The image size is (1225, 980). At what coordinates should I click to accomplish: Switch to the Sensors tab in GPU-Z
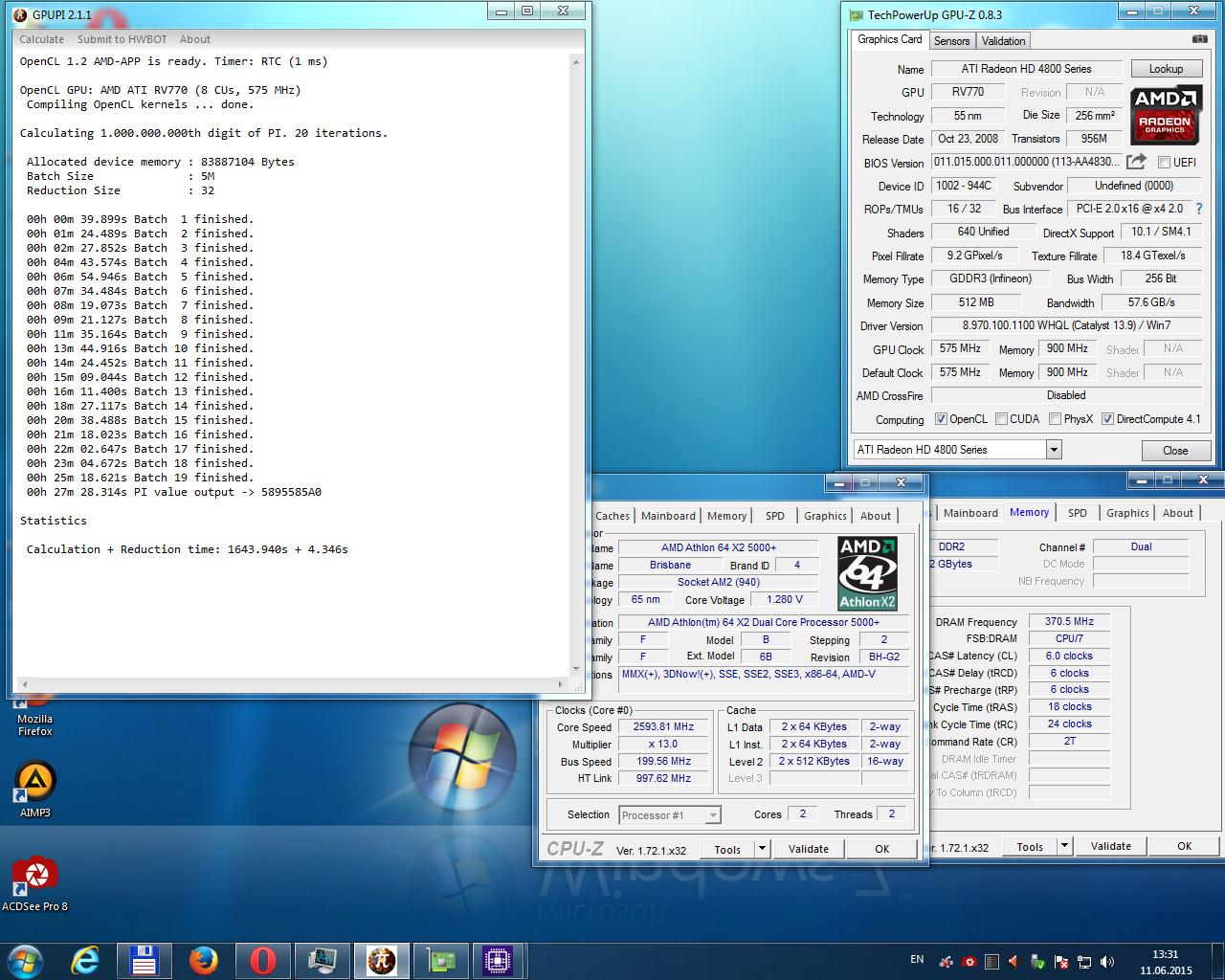click(x=952, y=40)
